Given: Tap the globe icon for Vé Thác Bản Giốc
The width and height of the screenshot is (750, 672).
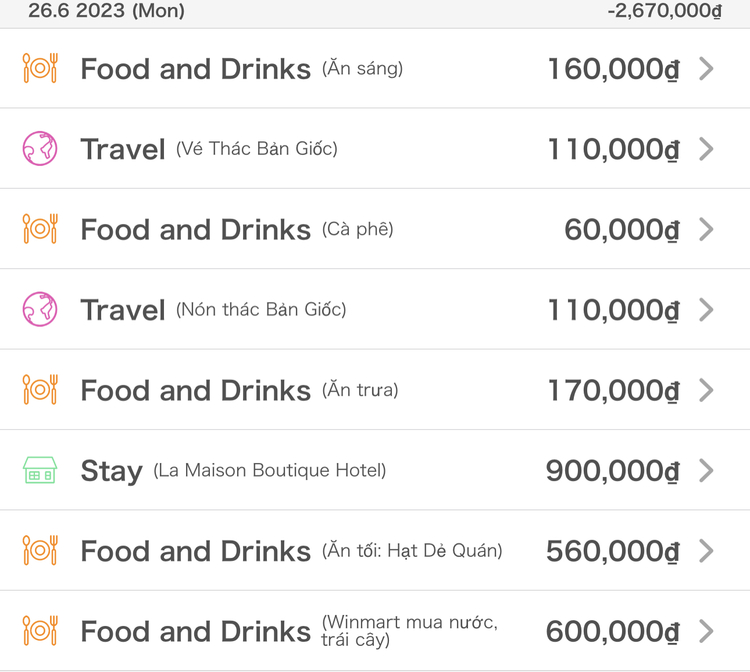Looking at the screenshot, I should (x=40, y=148).
